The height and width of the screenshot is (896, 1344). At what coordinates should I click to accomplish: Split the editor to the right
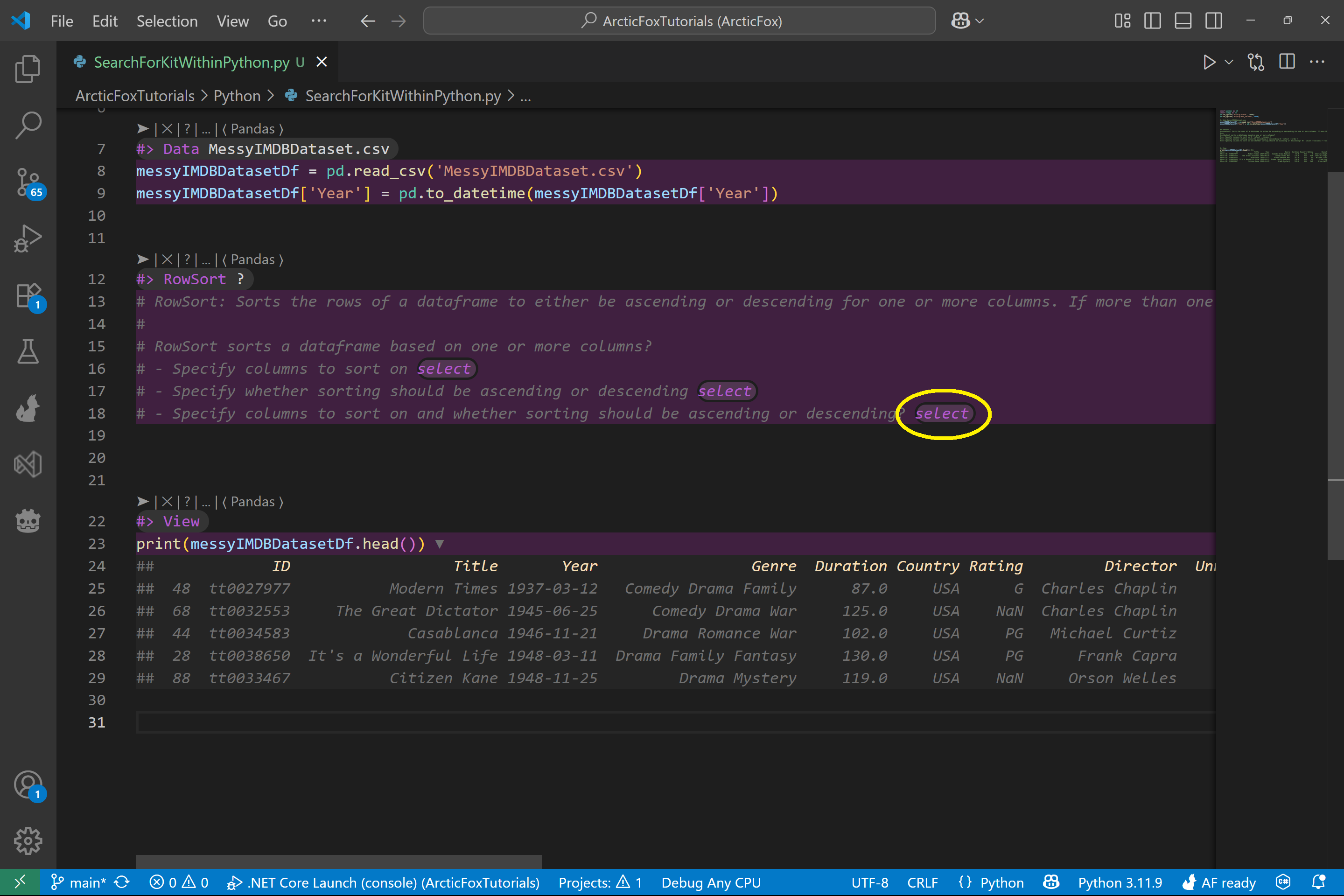click(1287, 62)
